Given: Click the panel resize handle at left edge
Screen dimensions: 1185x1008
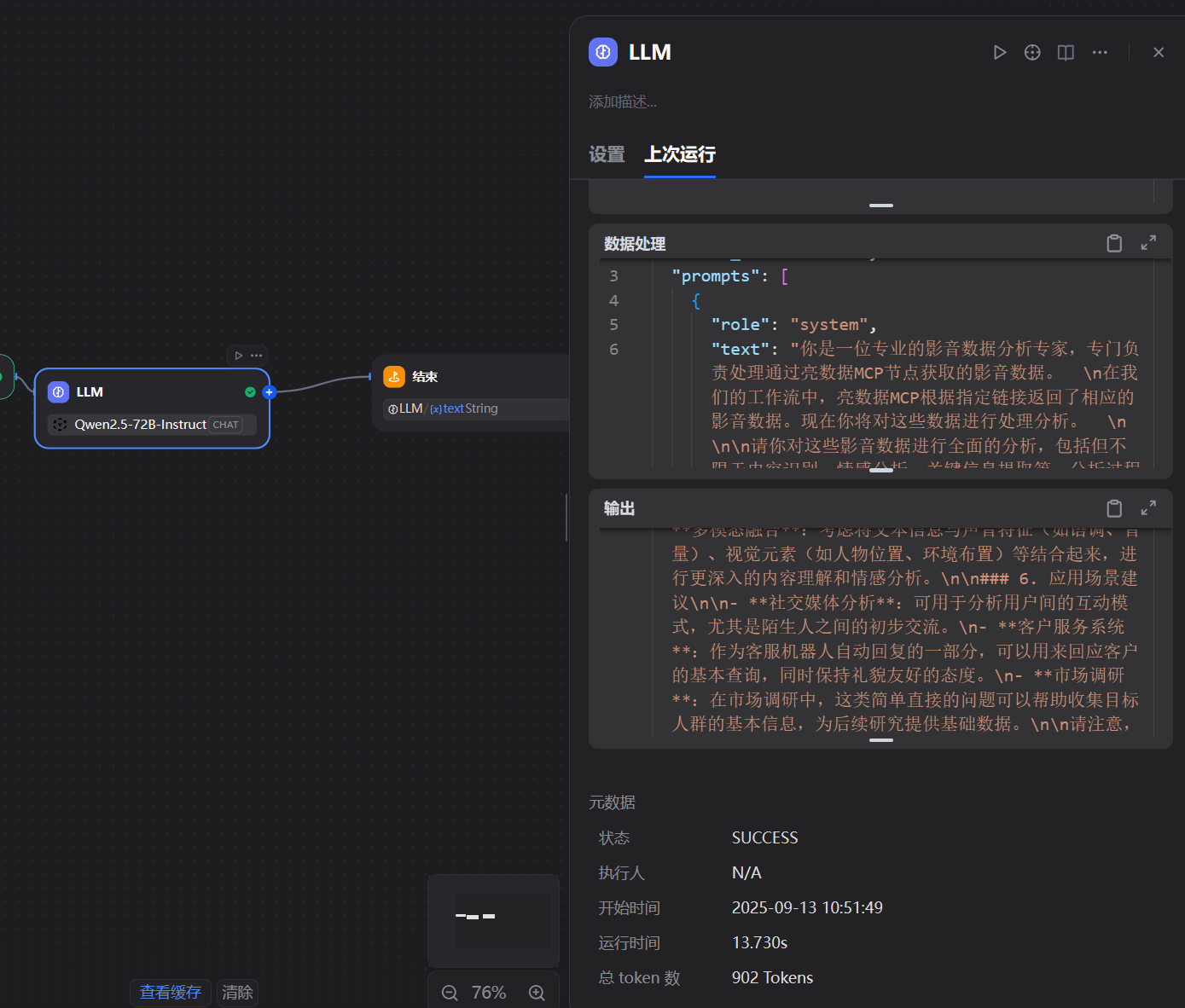Looking at the screenshot, I should coord(566,518).
